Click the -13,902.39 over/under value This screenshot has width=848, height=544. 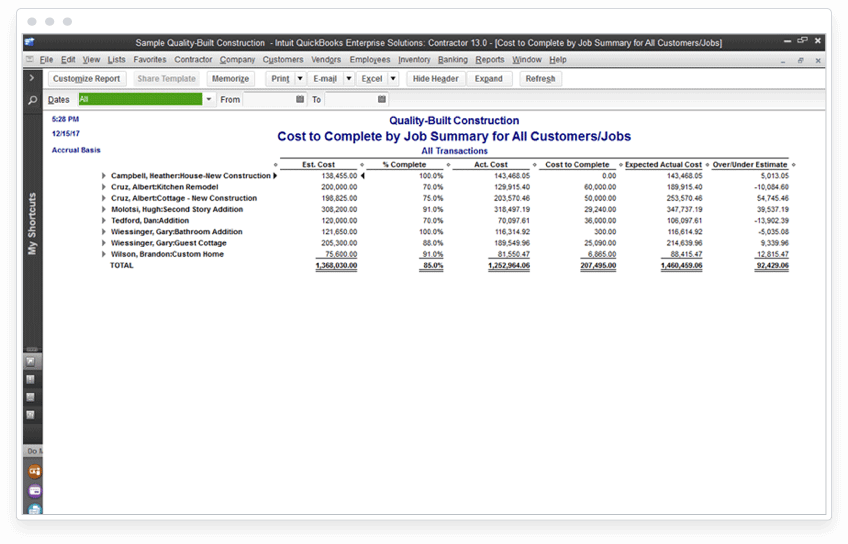tap(771, 221)
